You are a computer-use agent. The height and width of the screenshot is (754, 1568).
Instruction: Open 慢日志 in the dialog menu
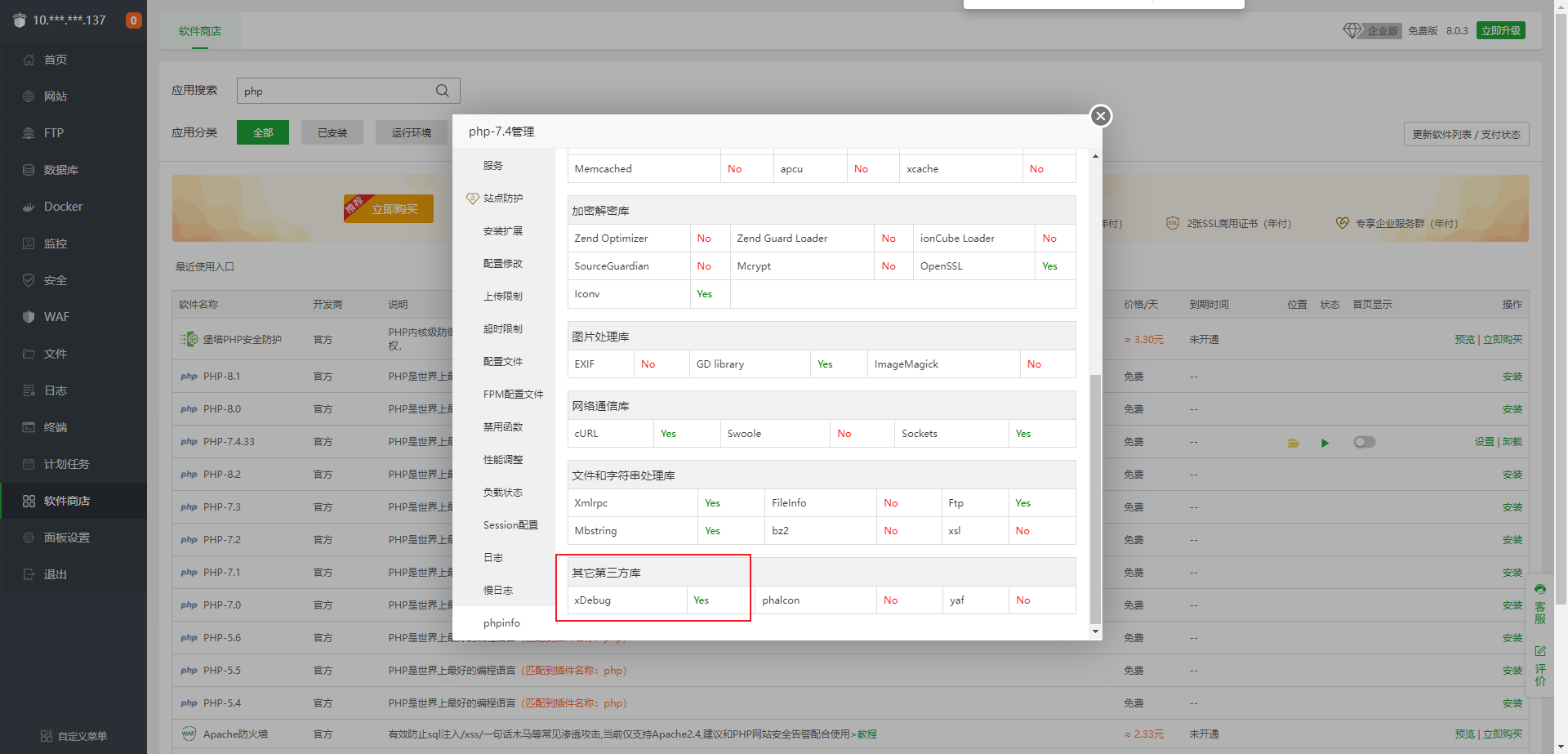pos(498,590)
